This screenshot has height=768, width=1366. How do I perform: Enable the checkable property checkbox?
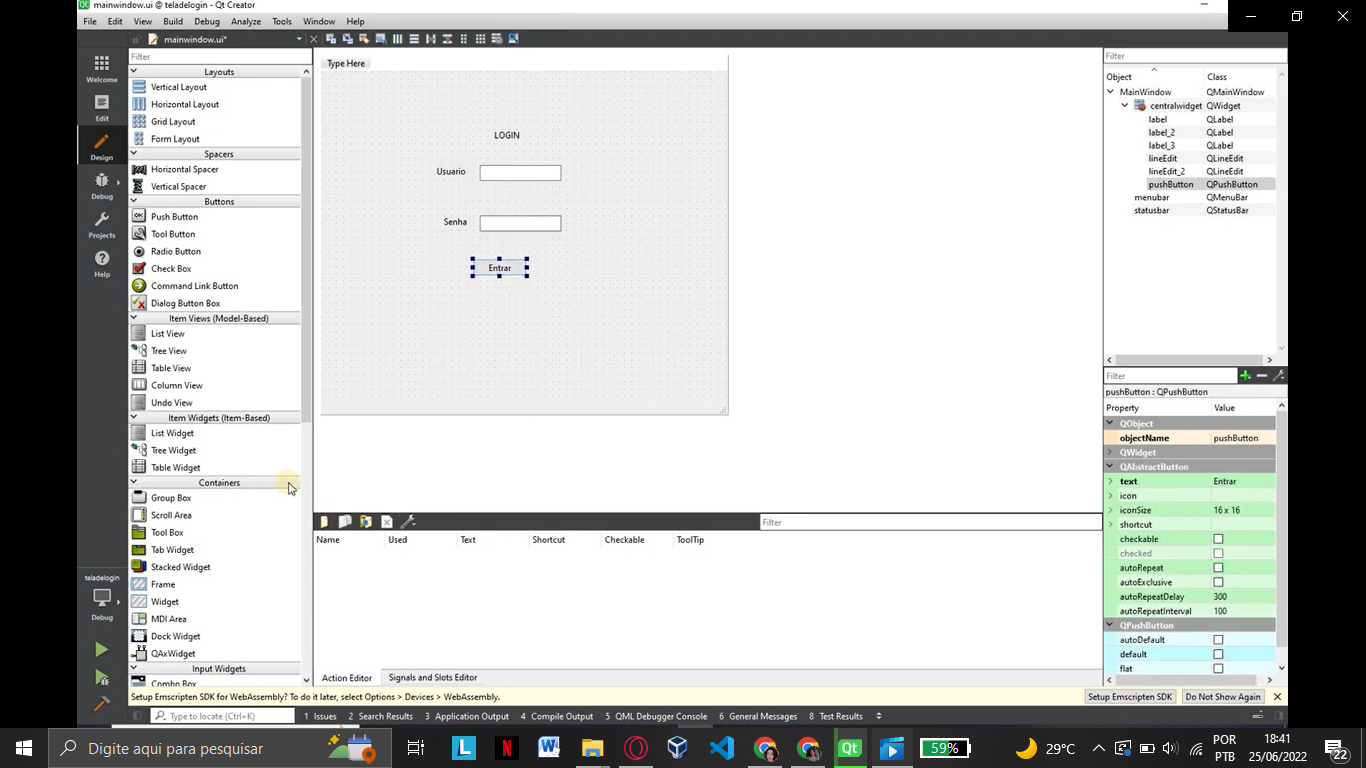pyautogui.click(x=1218, y=539)
